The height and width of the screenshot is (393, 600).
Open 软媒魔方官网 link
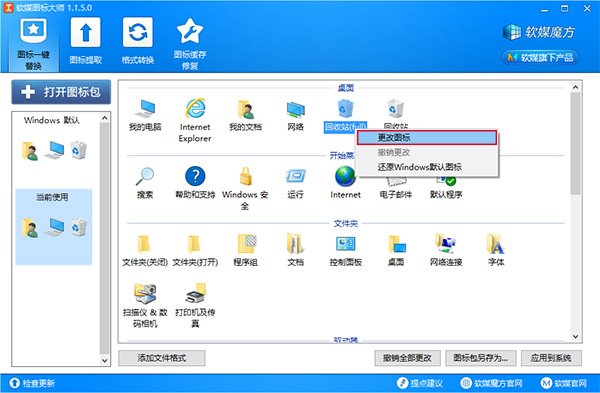coord(491,383)
